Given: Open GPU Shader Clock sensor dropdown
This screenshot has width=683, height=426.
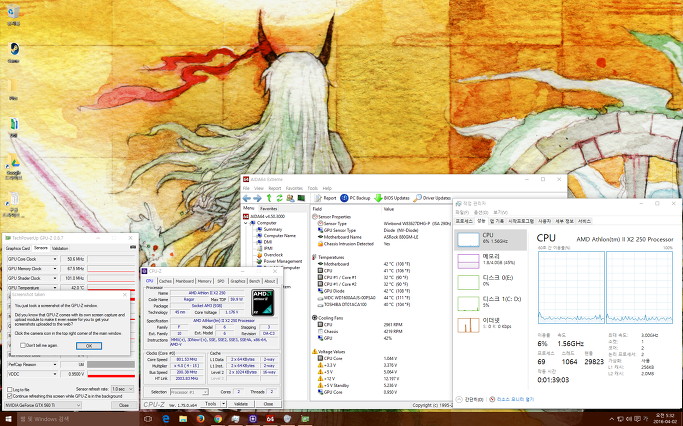Looking at the screenshot, I should (55, 278).
